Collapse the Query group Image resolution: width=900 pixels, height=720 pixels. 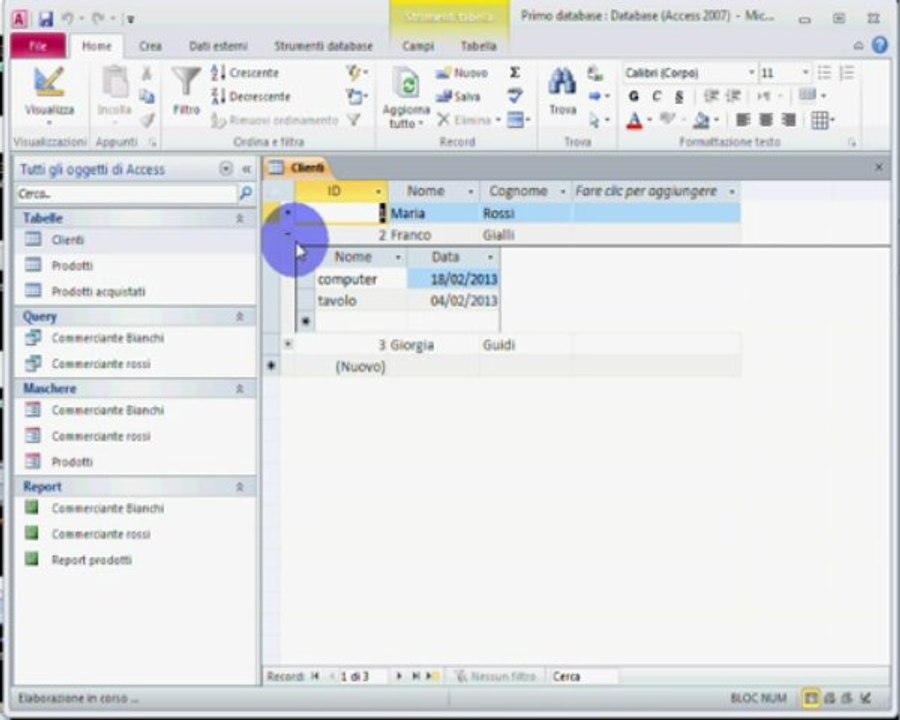(240, 317)
